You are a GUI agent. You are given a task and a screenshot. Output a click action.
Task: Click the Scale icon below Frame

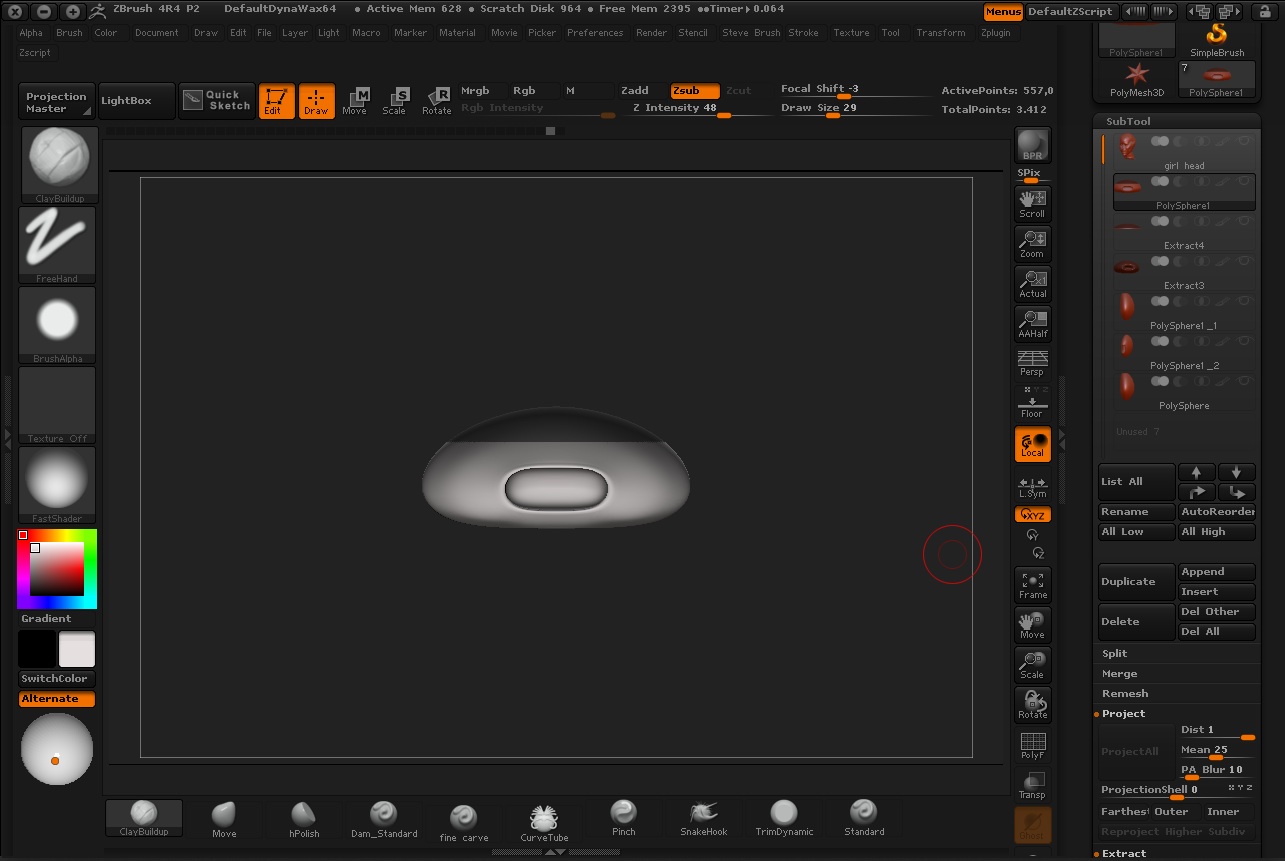[x=1032, y=665]
